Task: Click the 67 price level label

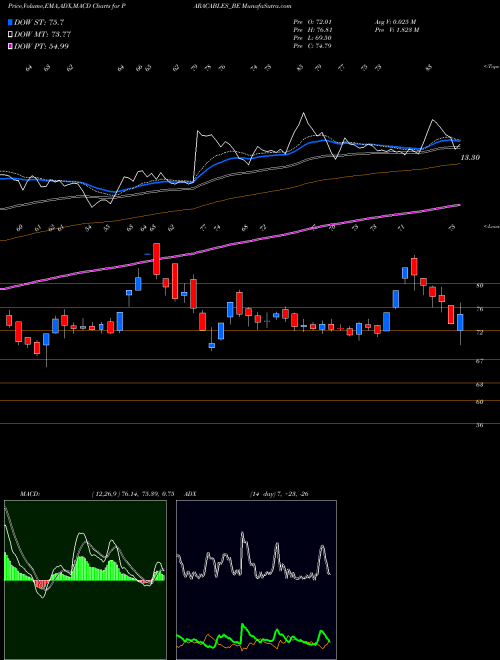Action: click(x=479, y=361)
